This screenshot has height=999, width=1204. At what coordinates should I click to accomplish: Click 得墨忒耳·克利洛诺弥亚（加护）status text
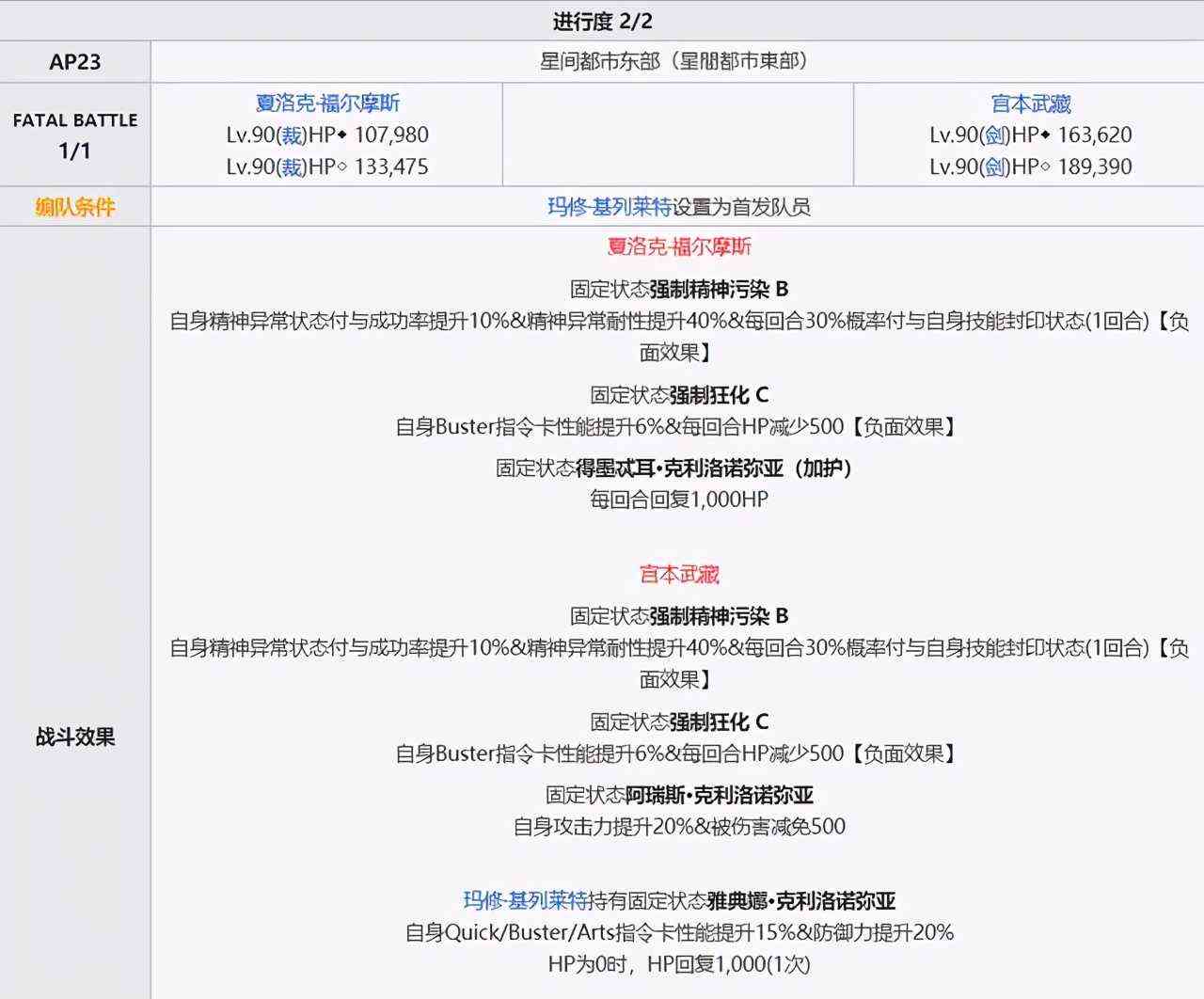[716, 468]
